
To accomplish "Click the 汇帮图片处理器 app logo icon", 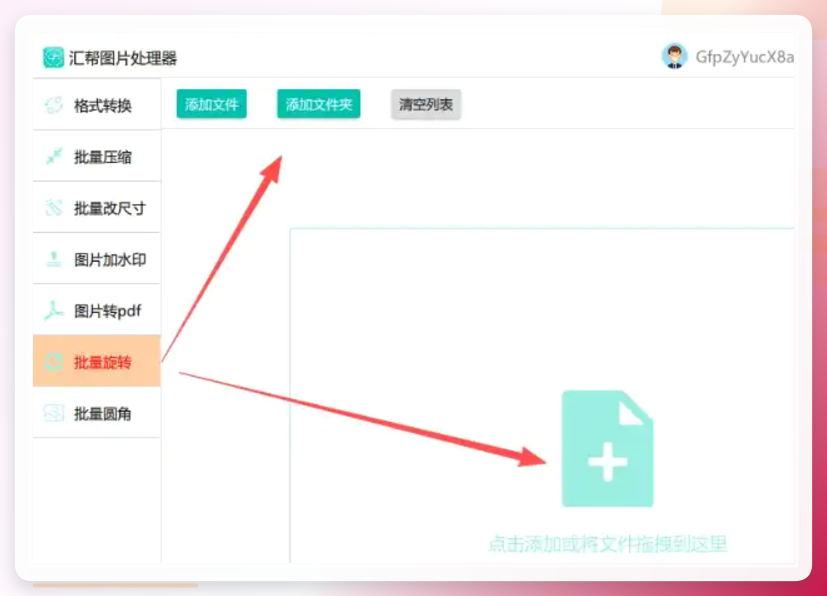I will click(53, 57).
